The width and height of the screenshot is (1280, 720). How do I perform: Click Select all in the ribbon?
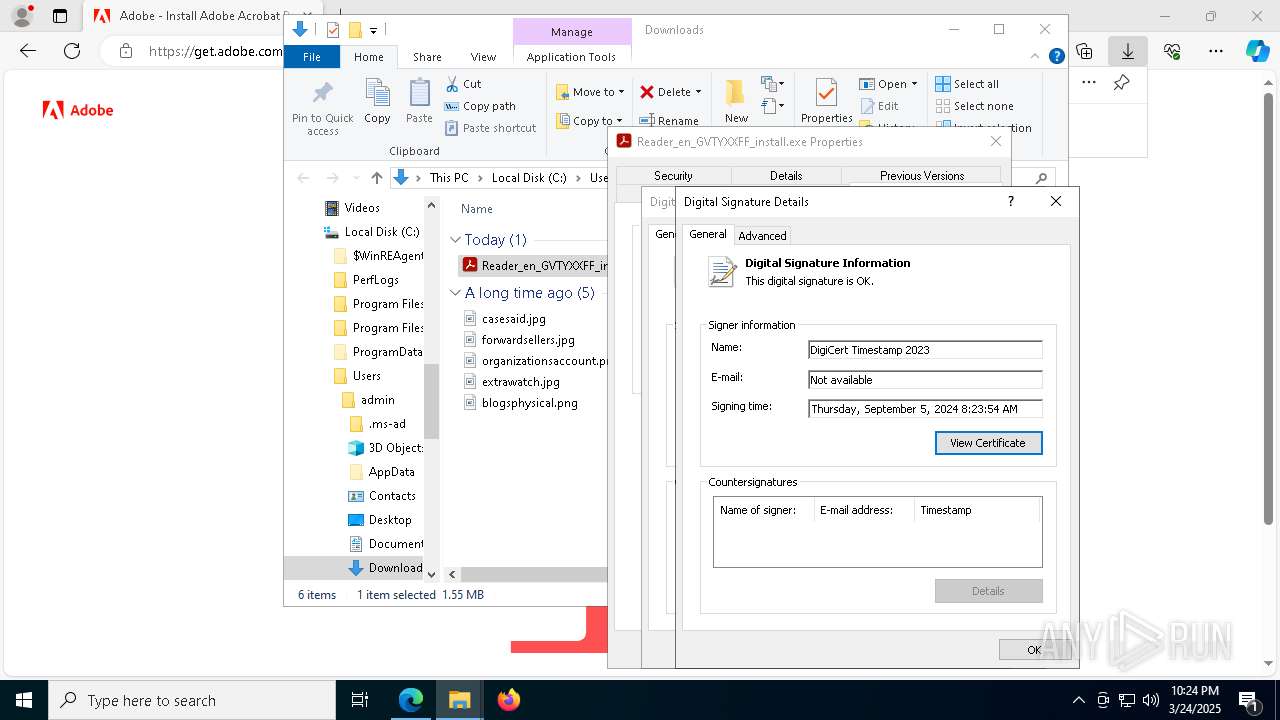click(x=967, y=84)
